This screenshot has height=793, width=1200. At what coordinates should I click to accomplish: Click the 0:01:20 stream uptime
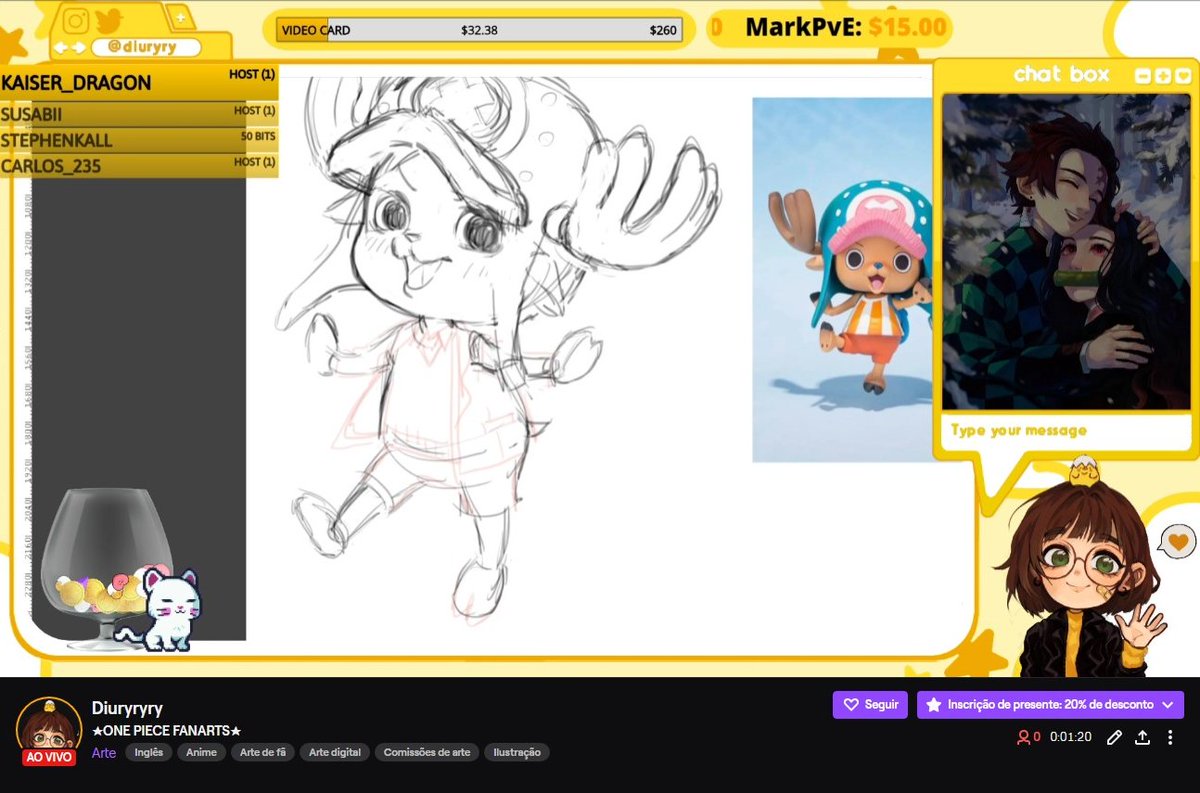point(1071,737)
